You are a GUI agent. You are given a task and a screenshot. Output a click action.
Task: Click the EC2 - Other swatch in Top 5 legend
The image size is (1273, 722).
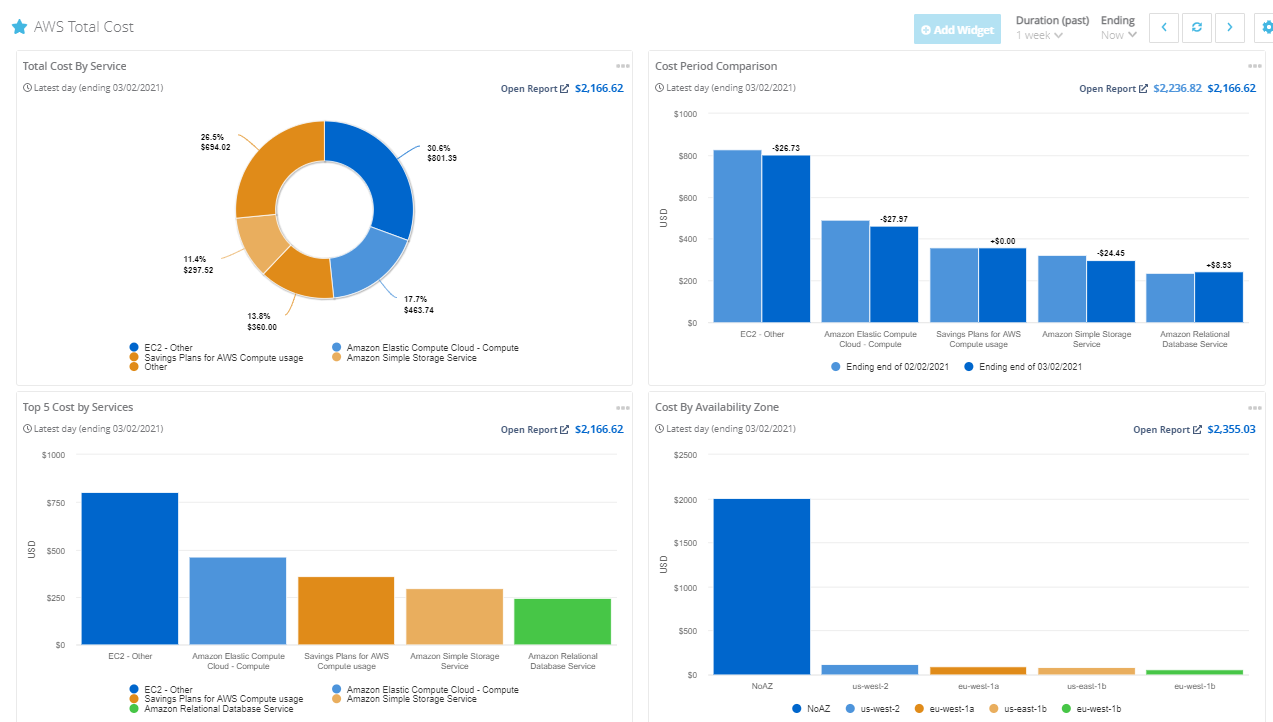pos(134,690)
